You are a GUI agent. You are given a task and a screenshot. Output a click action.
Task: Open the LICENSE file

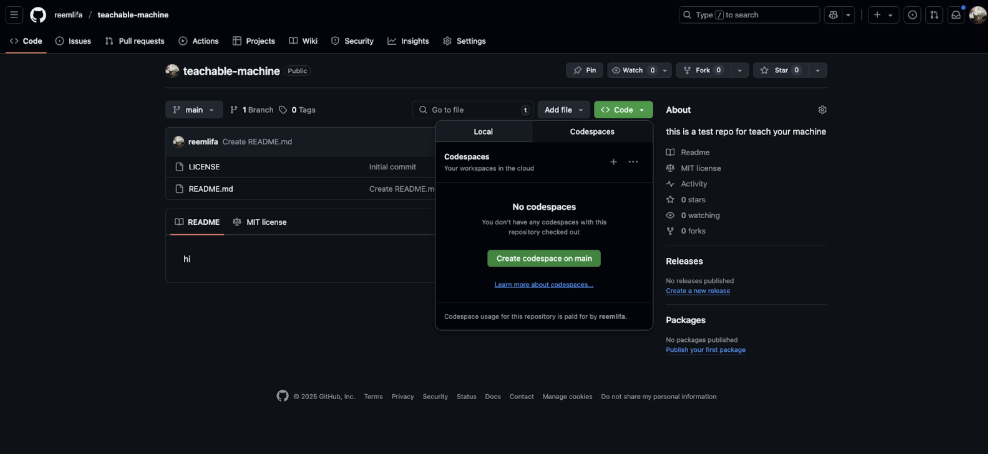[x=204, y=167]
